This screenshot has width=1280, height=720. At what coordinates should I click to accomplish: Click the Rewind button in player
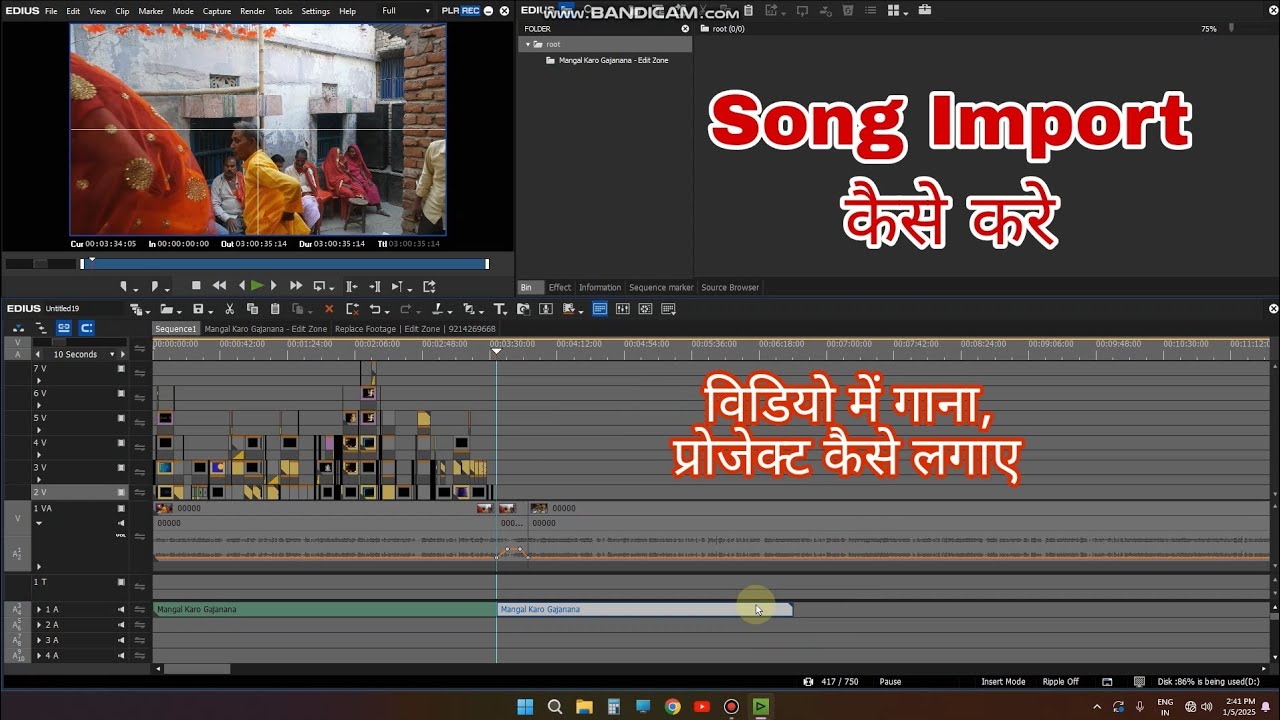tap(219, 286)
